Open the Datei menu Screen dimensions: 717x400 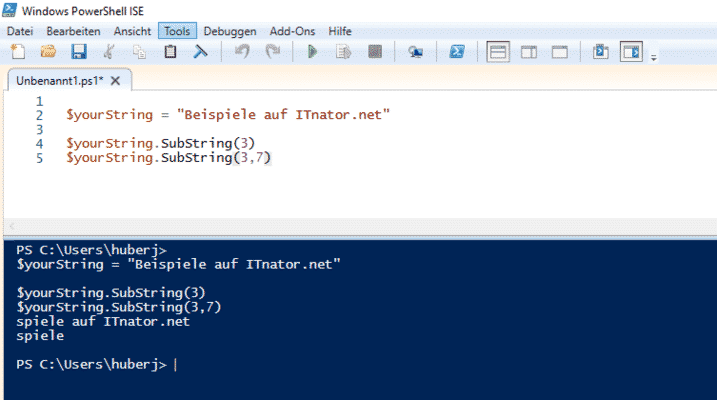point(20,32)
